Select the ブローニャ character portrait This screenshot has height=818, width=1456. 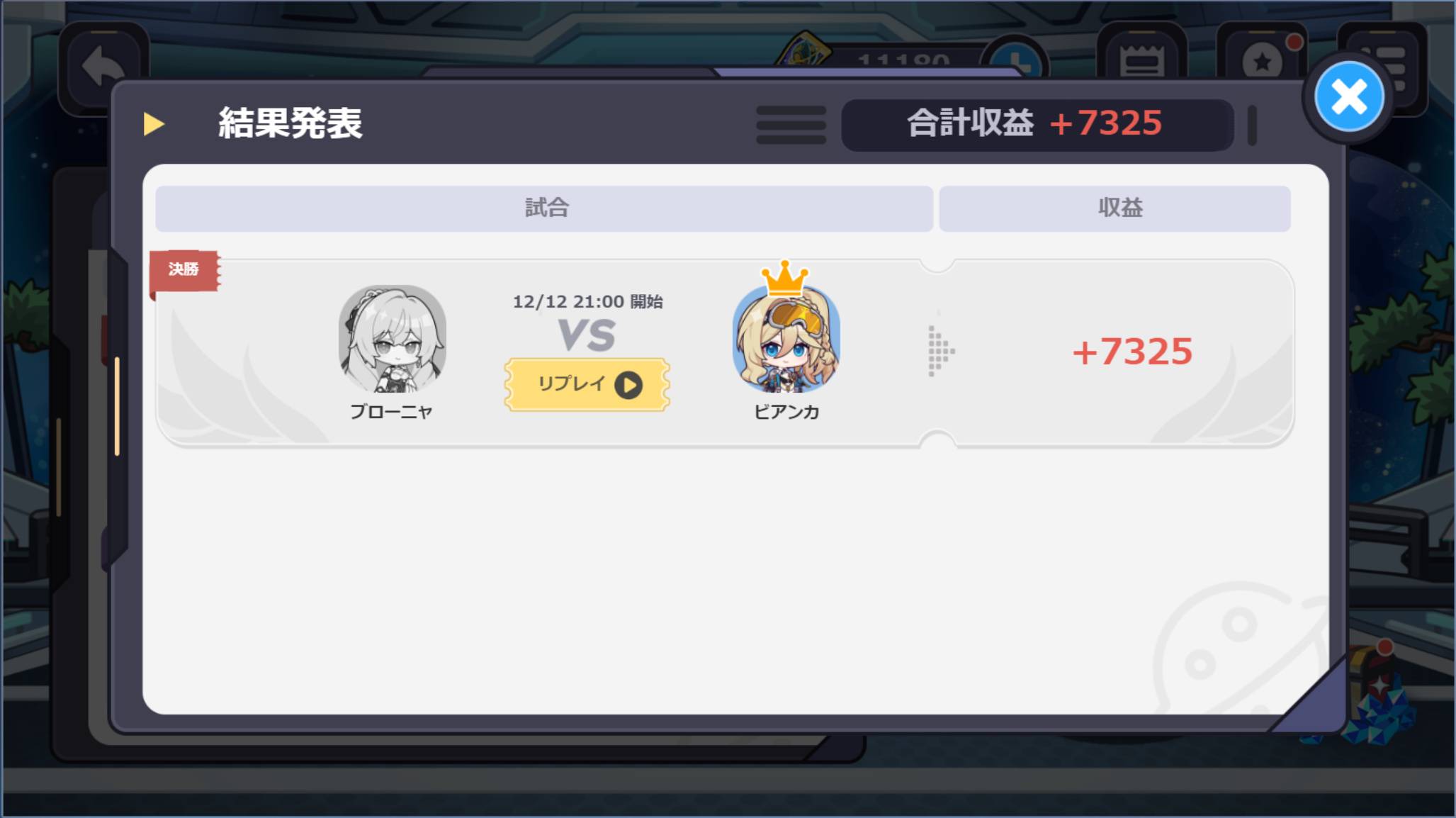393,339
